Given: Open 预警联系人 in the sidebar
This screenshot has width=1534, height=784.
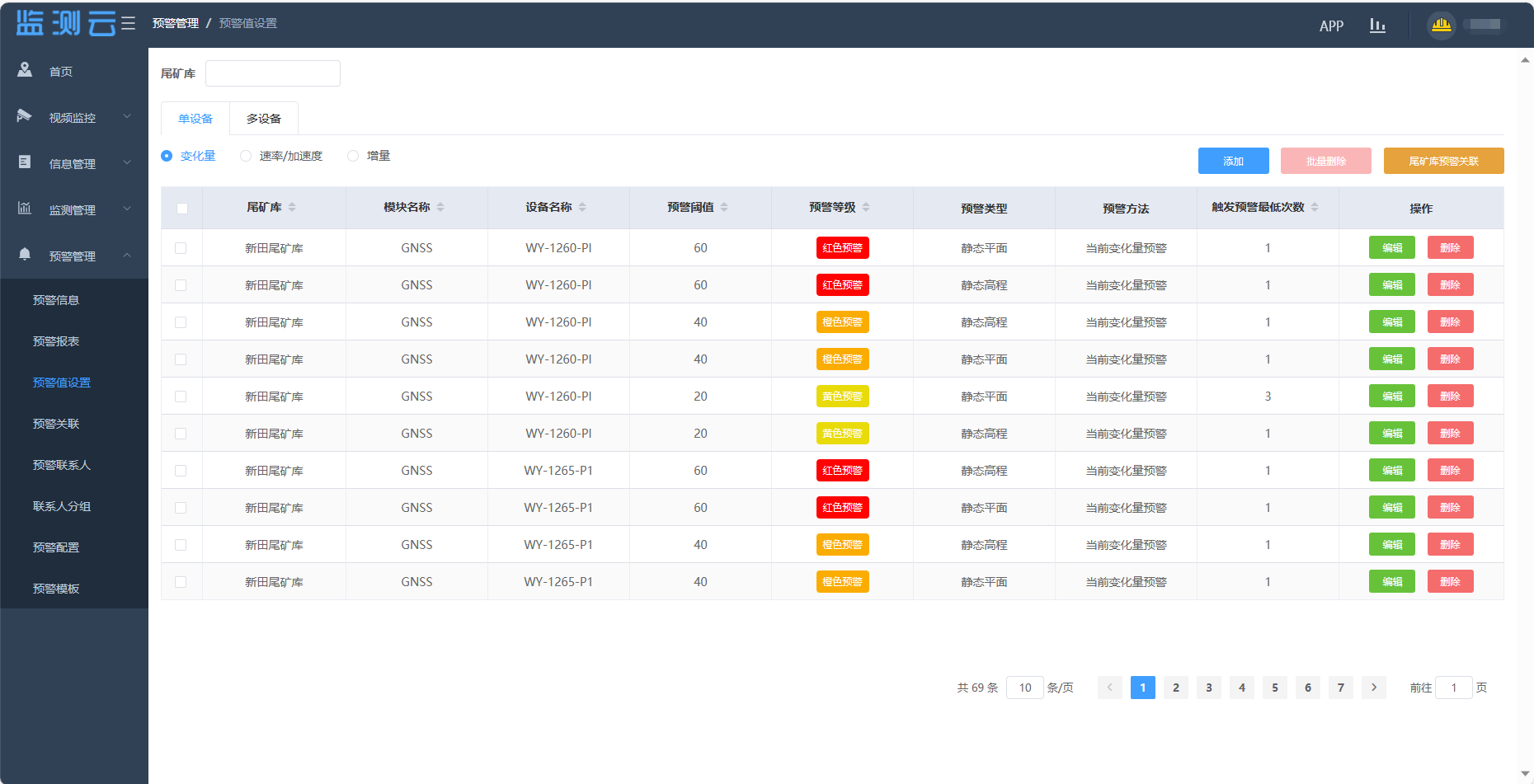Looking at the screenshot, I should click(x=62, y=465).
